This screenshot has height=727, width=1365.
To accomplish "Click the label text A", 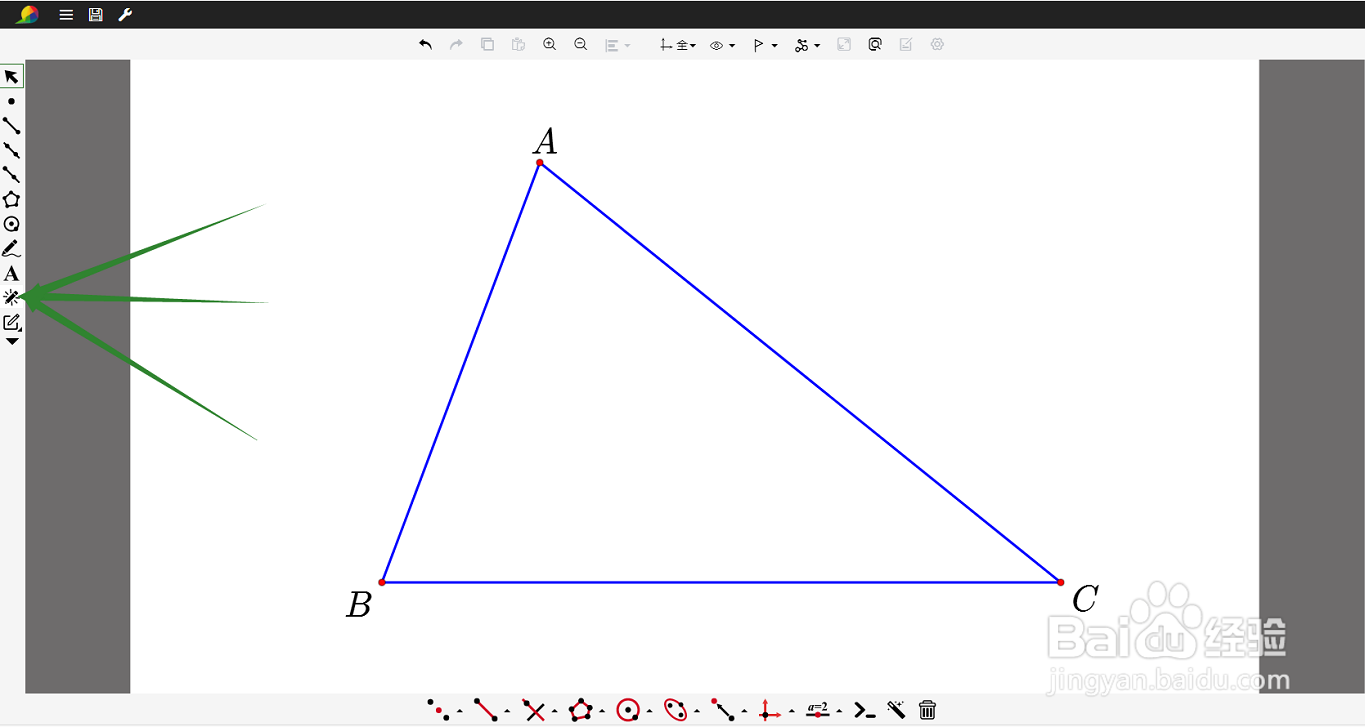I will coord(545,141).
